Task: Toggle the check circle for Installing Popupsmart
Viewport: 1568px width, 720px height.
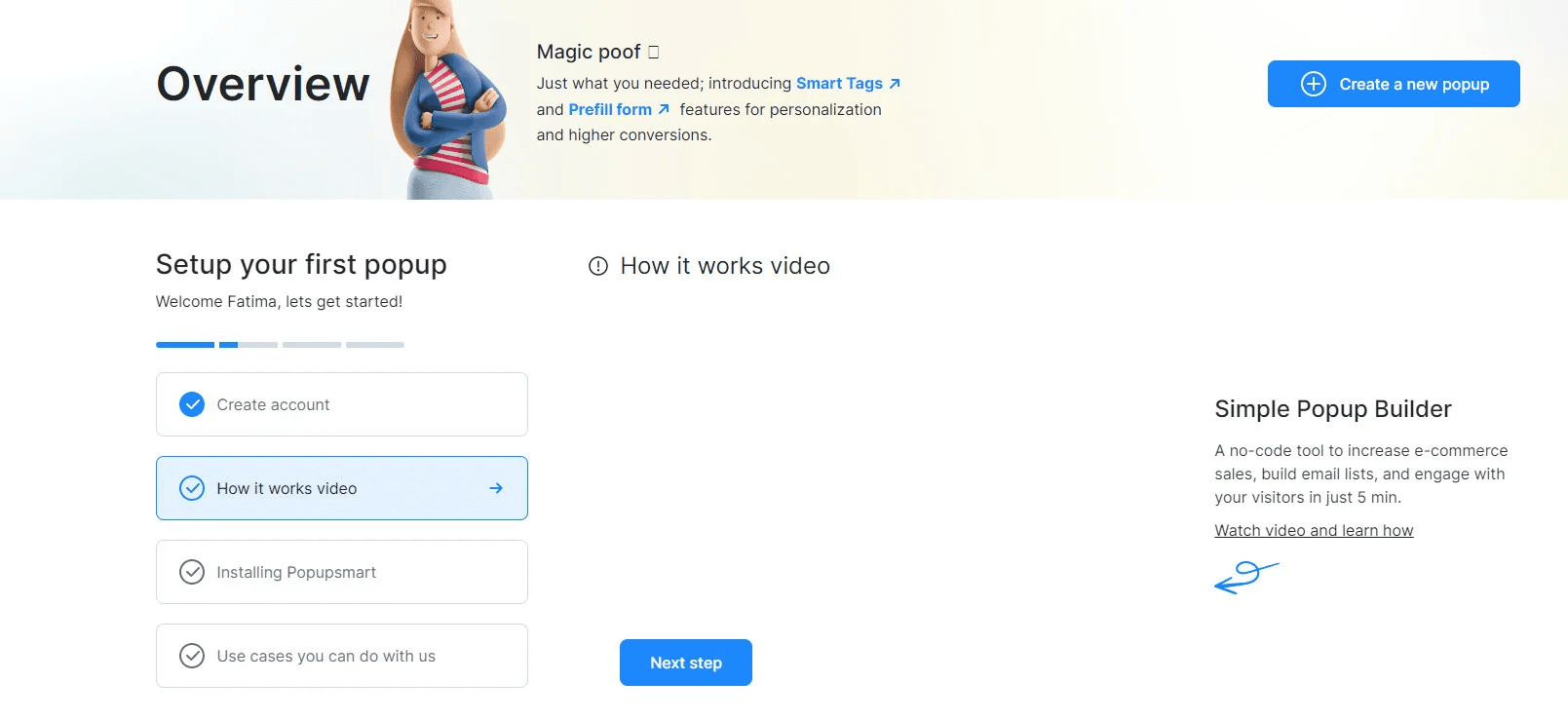Action: [192, 572]
